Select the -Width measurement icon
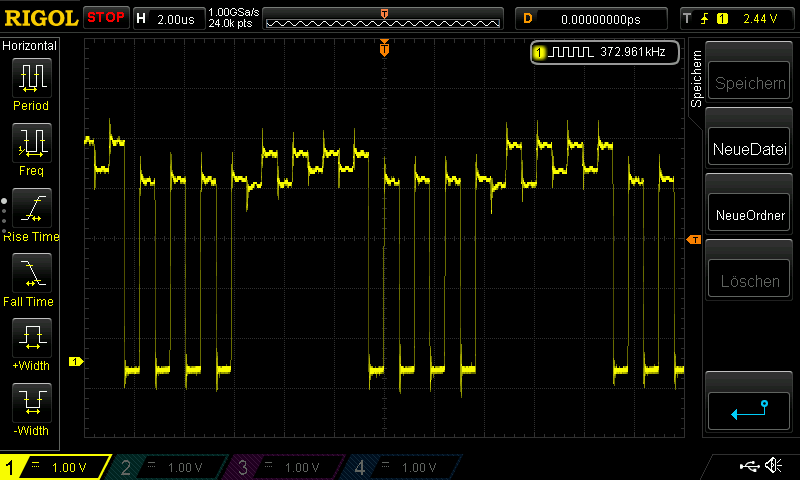The width and height of the screenshot is (800, 480). [32, 402]
